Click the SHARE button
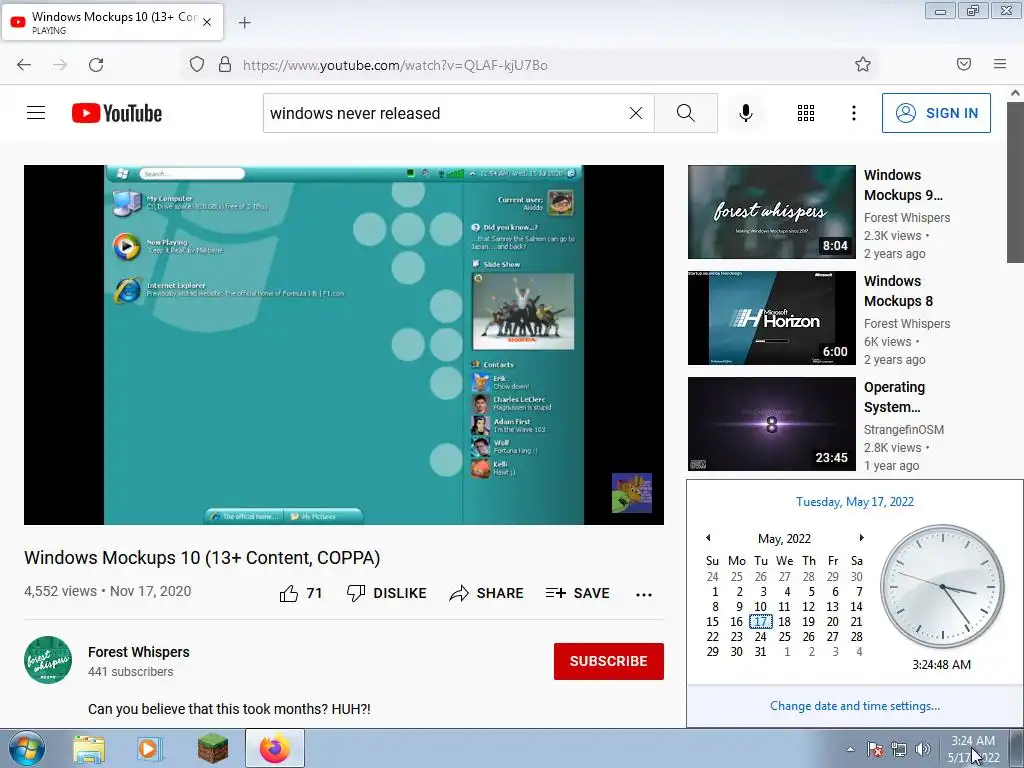This screenshot has width=1024, height=768. [487, 593]
